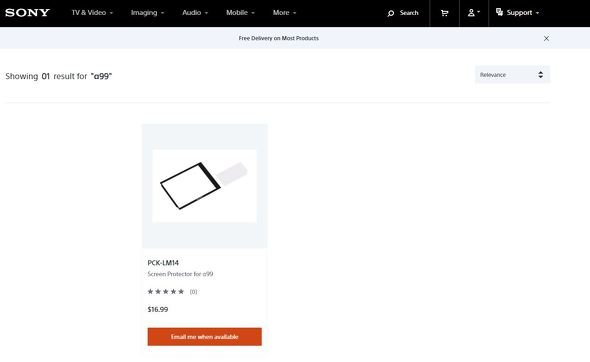The height and width of the screenshot is (362, 590).
Task: Expand the More menu
Action: 284,13
